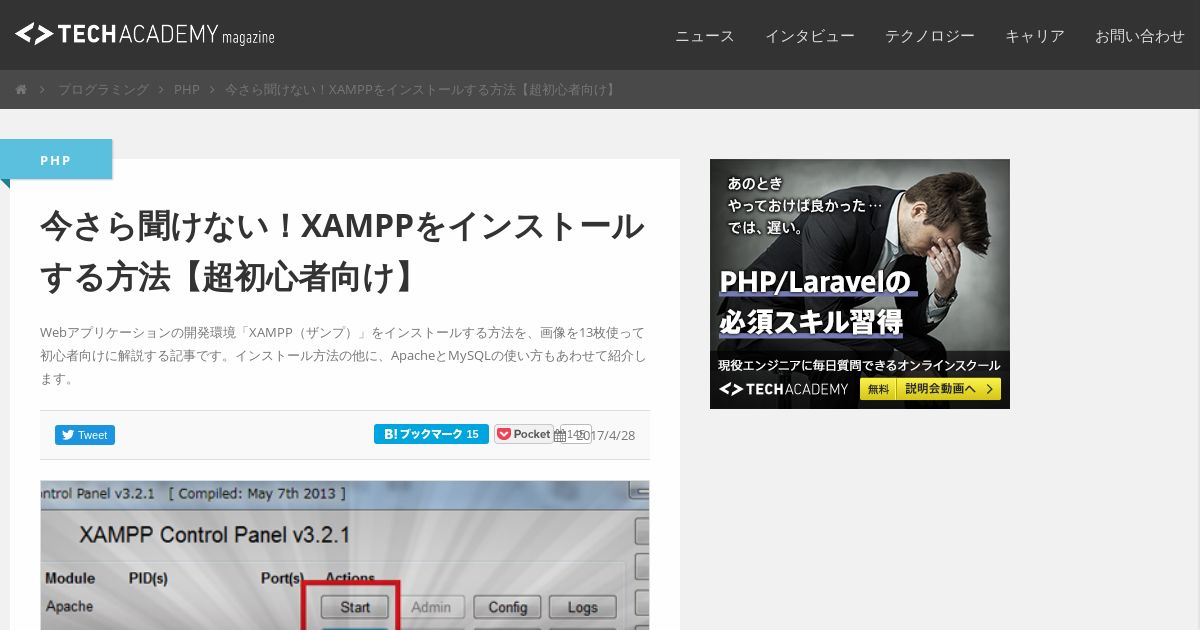Follow the PHP breadcrumb link
The height and width of the screenshot is (630, 1200).
pyautogui.click(x=187, y=90)
